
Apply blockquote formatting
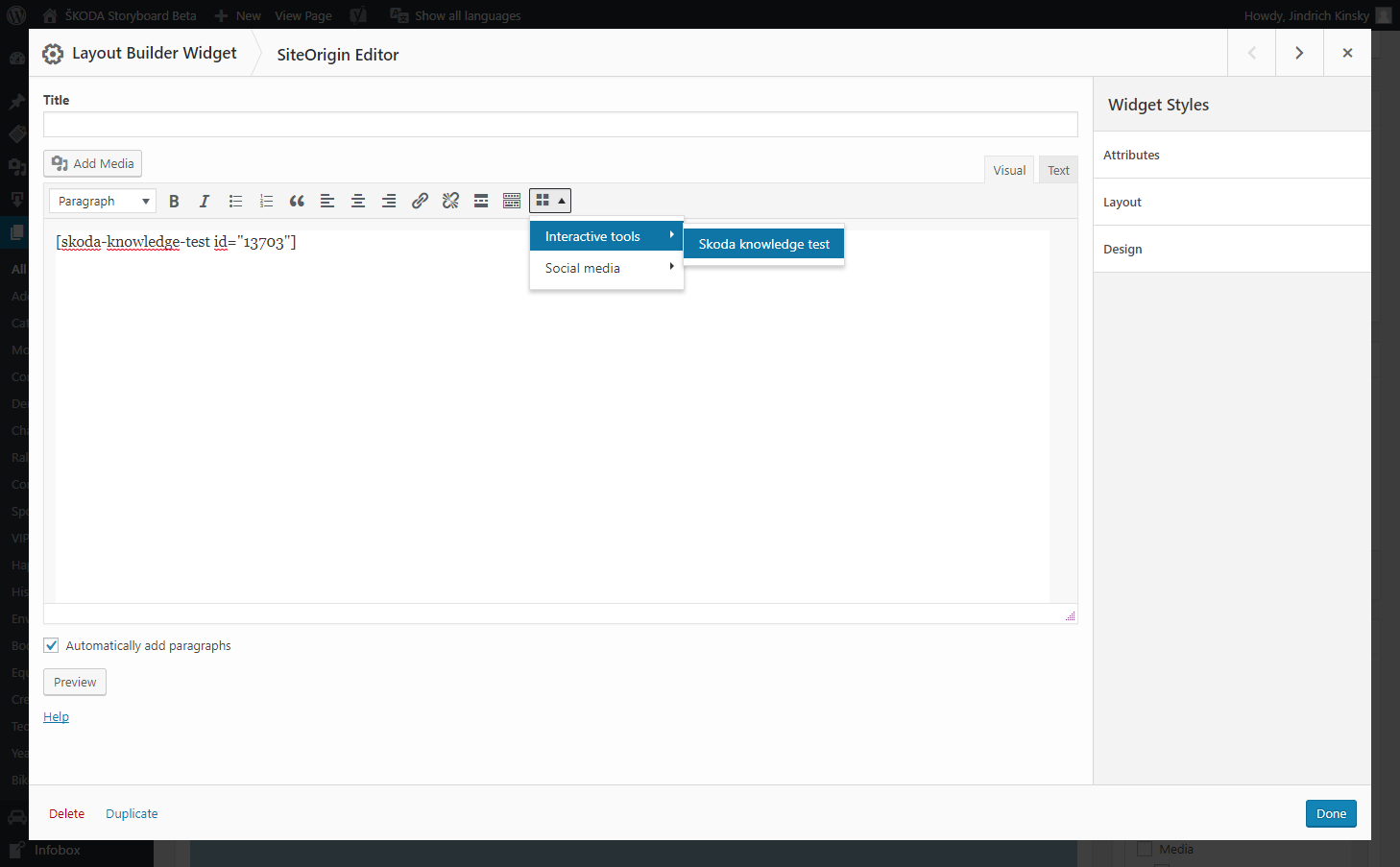(297, 201)
